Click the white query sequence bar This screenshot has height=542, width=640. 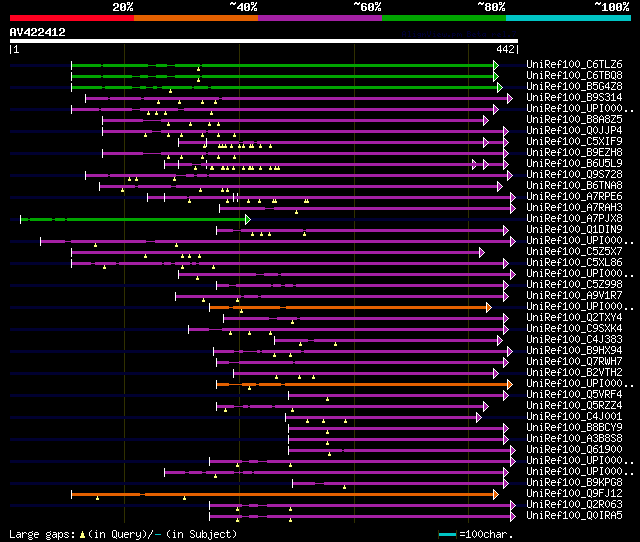[264, 41]
